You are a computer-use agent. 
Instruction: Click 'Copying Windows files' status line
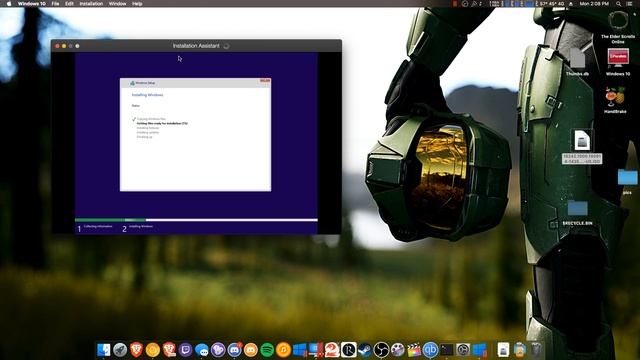point(151,119)
